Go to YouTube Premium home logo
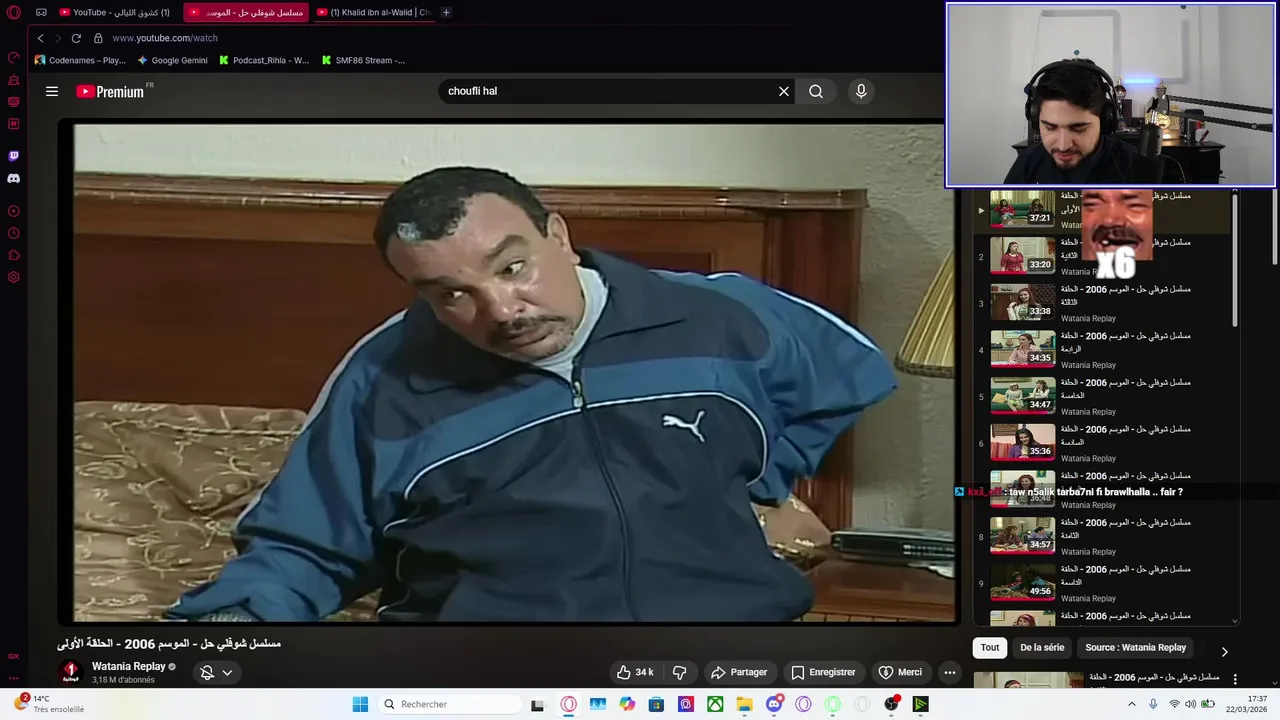This screenshot has height=720, width=1280. pos(112,91)
